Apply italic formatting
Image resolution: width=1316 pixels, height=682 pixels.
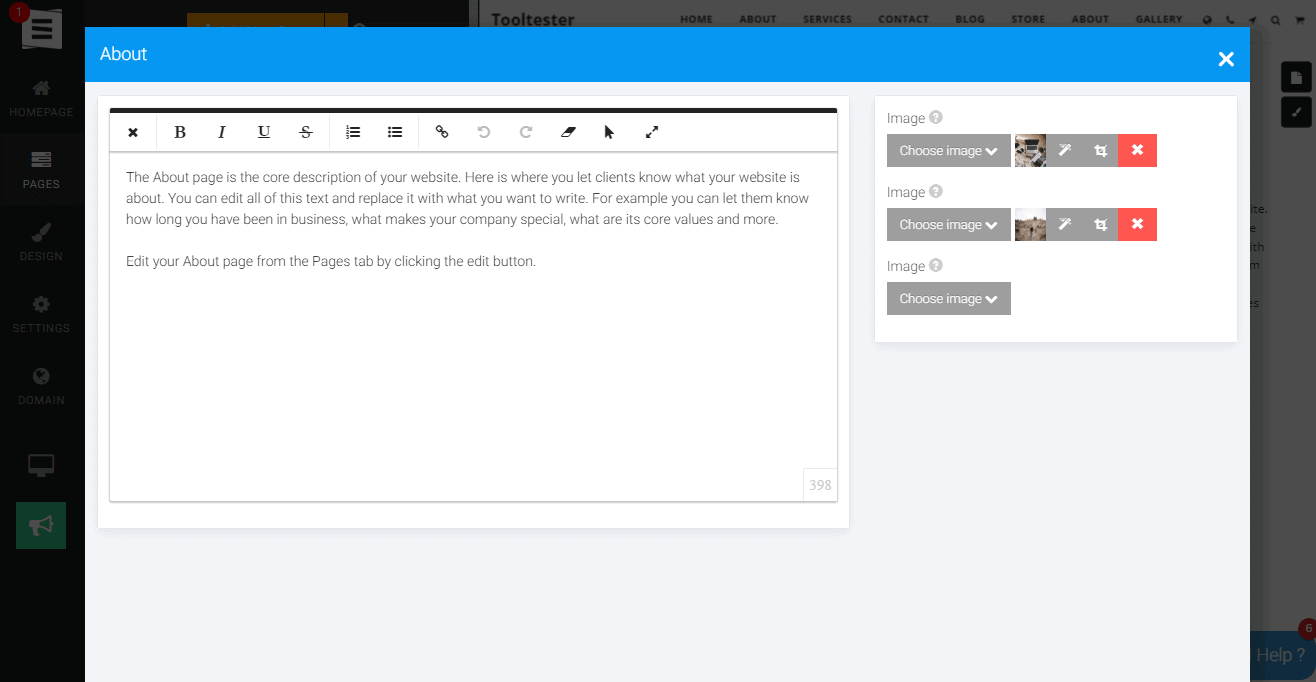[222, 132]
